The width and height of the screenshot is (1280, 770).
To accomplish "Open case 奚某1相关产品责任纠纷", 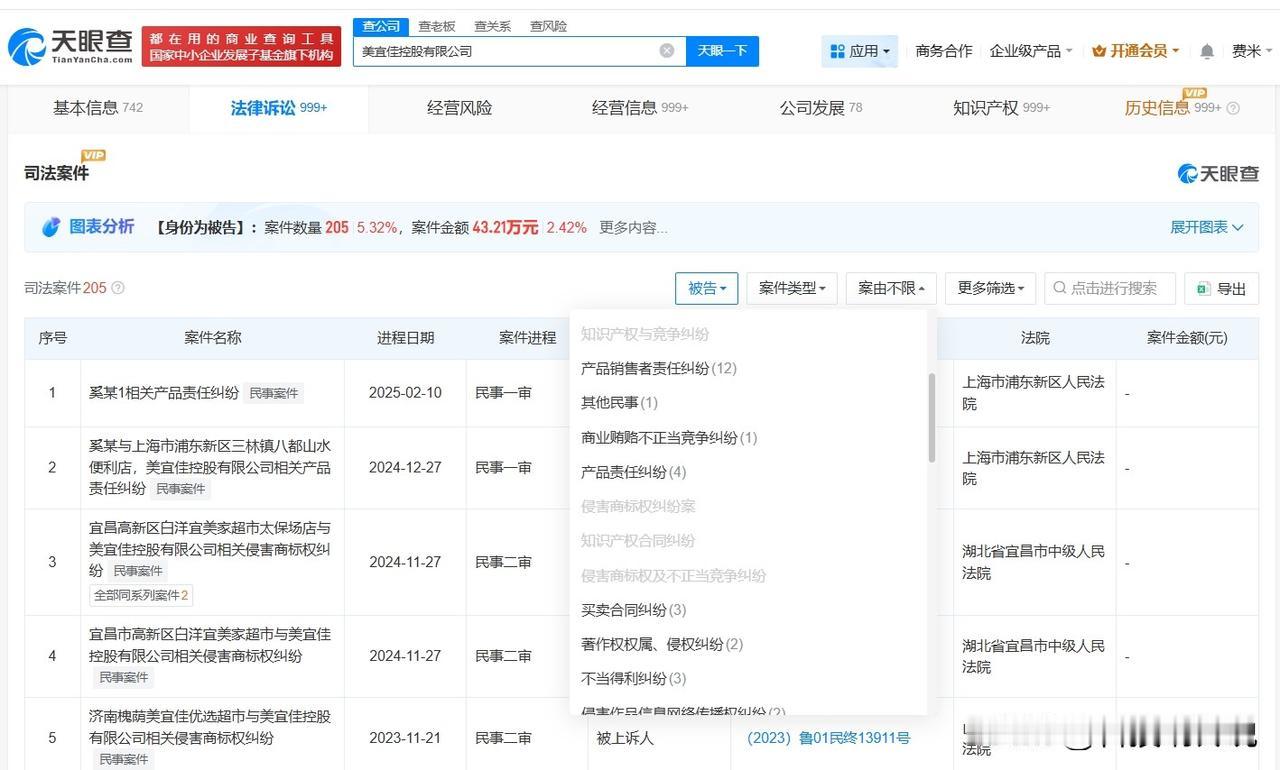I will [x=164, y=393].
